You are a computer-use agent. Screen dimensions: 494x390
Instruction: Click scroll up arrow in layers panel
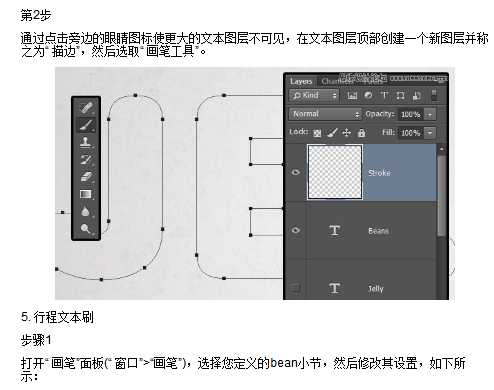click(442, 149)
